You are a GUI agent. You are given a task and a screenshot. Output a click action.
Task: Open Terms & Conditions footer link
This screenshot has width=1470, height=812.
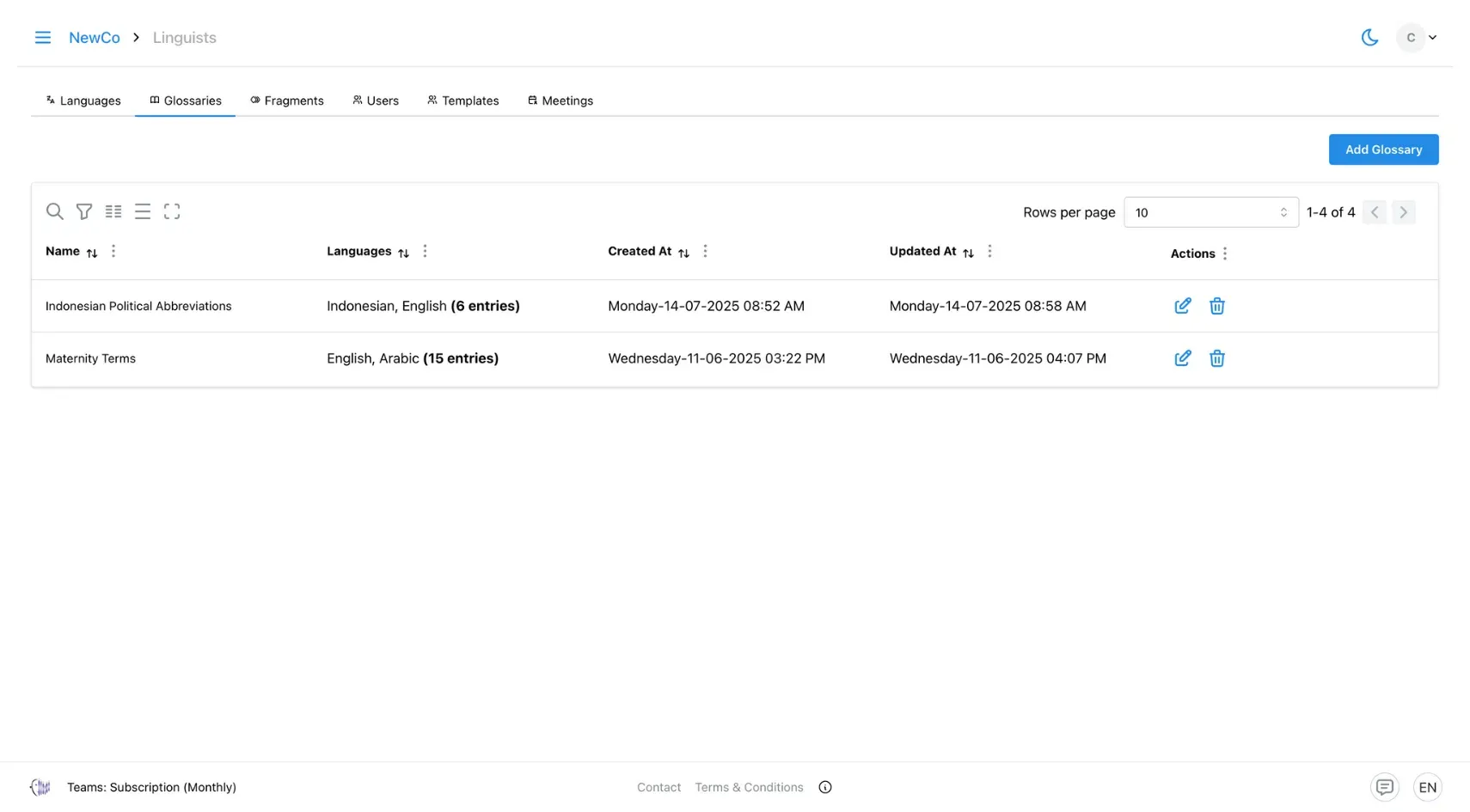749,787
